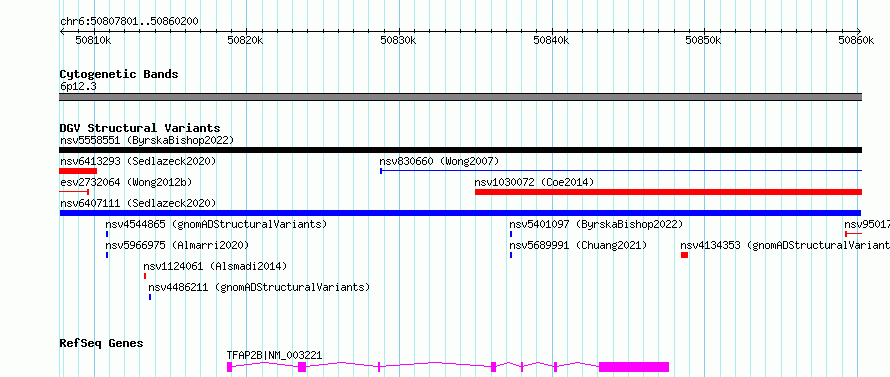
Task: Select the nsv6413293 red variant bar
Action: 78,171
